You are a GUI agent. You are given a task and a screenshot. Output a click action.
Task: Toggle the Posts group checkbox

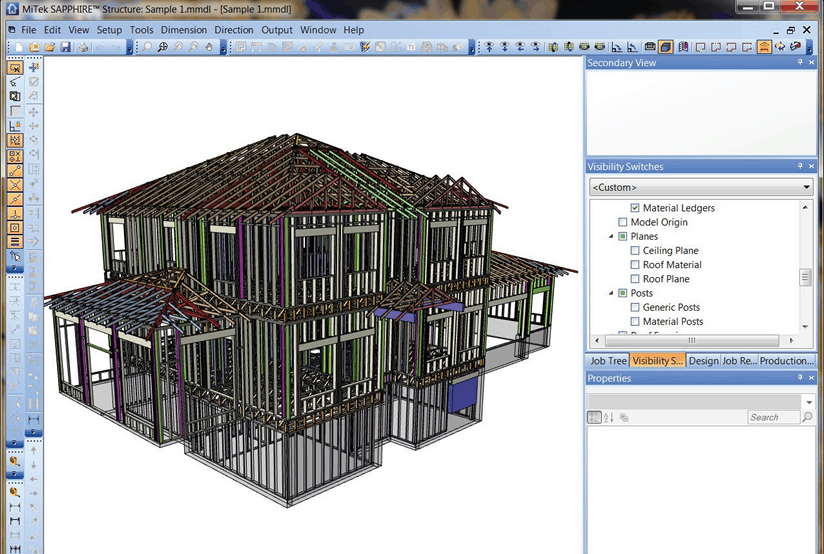(x=623, y=293)
